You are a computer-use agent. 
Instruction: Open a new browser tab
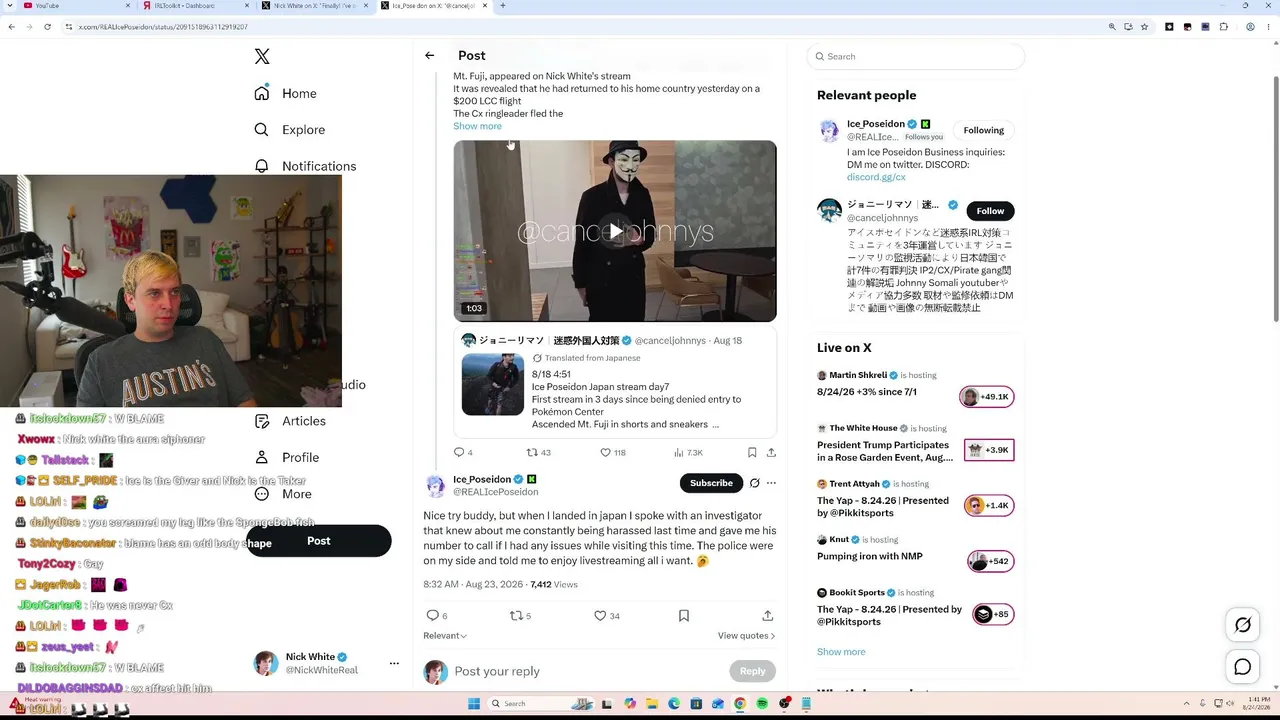[x=502, y=6]
